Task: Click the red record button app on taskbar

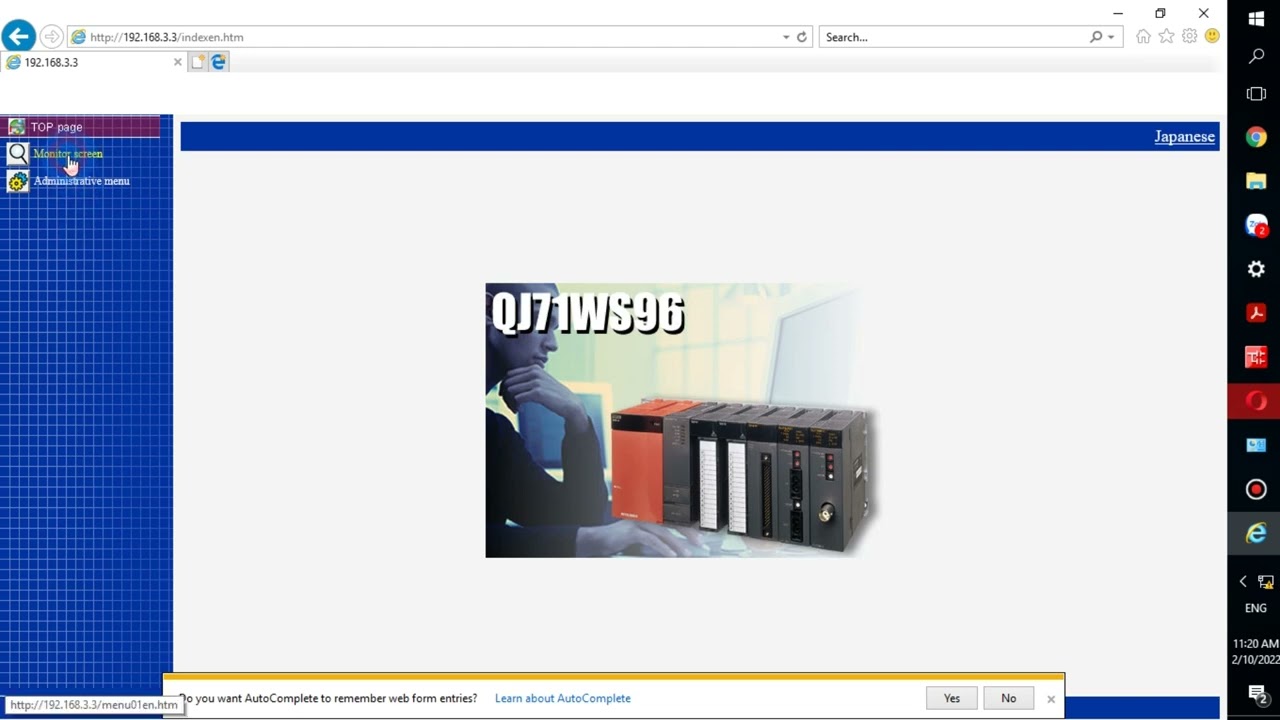Action: point(1256,489)
